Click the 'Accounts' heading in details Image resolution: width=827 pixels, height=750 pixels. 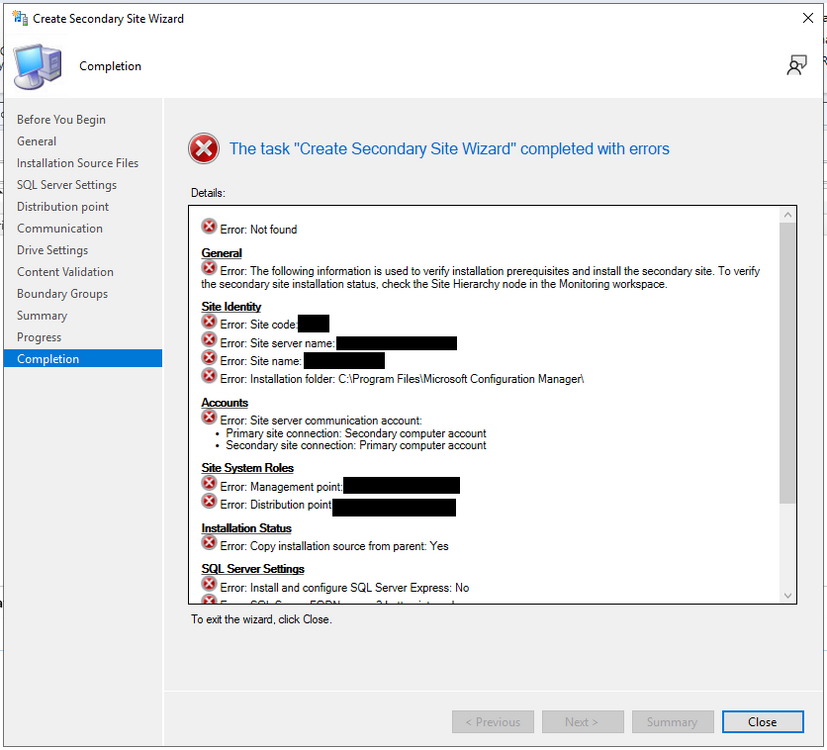point(225,403)
